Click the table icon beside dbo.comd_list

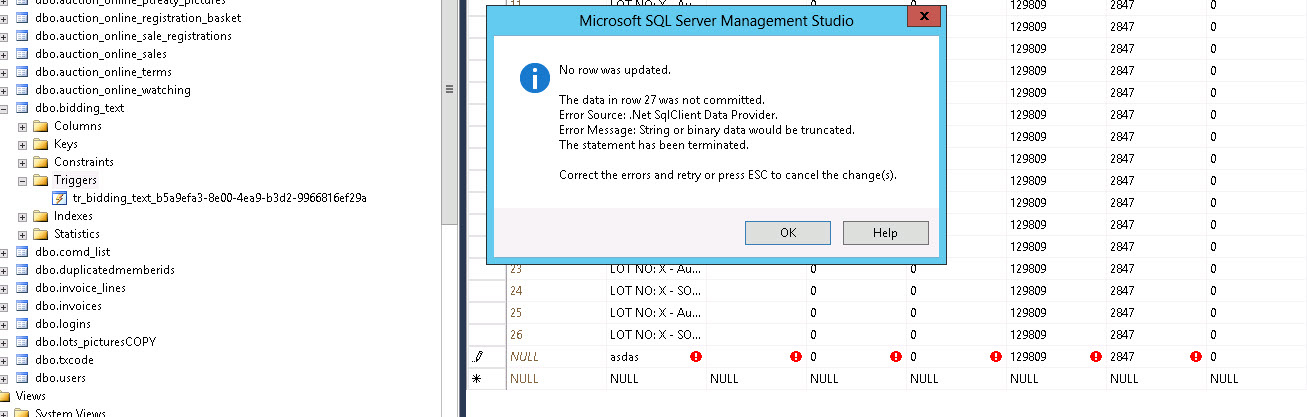click(x=22, y=252)
